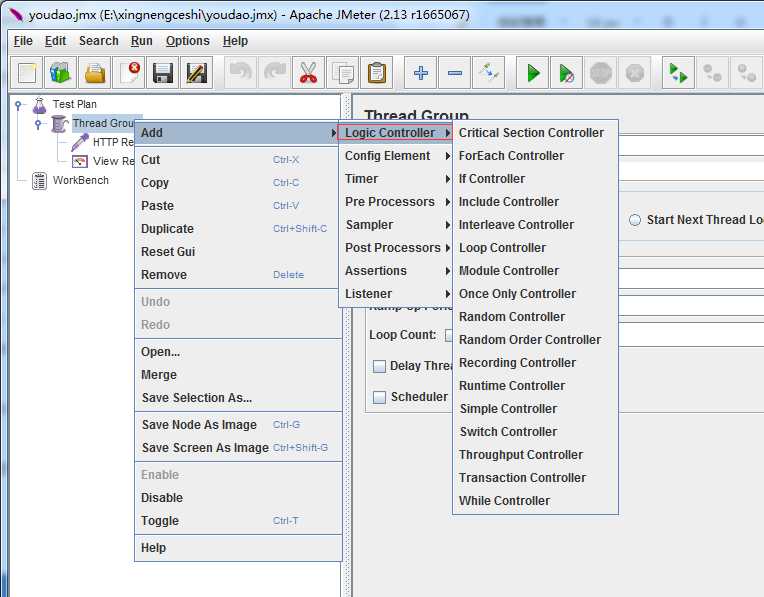Image resolution: width=764 pixels, height=597 pixels.
Task: Expand the Assertions submenu
Action: (396, 270)
